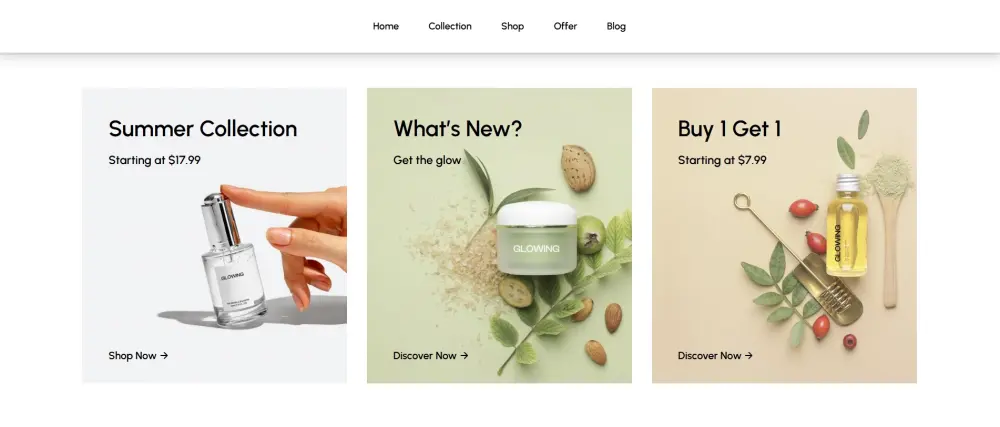
Task: Click Discover Now text in Buy 1 Get 1 card
Action: (x=709, y=356)
